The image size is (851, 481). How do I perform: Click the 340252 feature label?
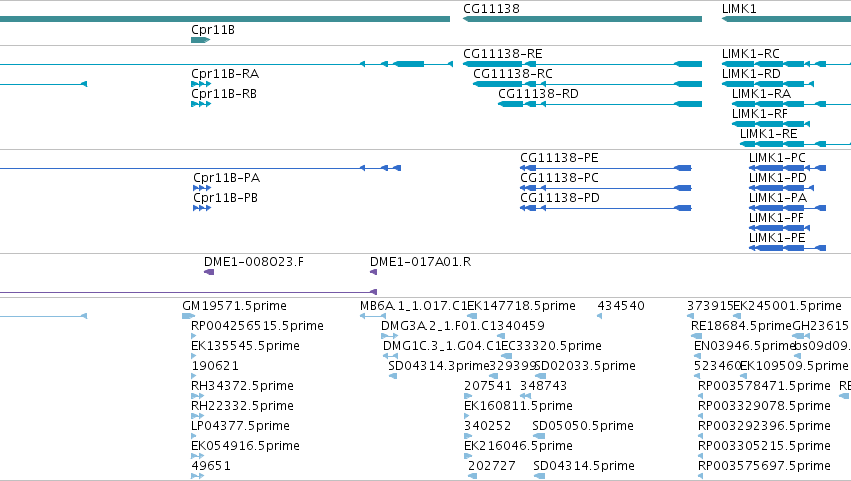coord(487,426)
